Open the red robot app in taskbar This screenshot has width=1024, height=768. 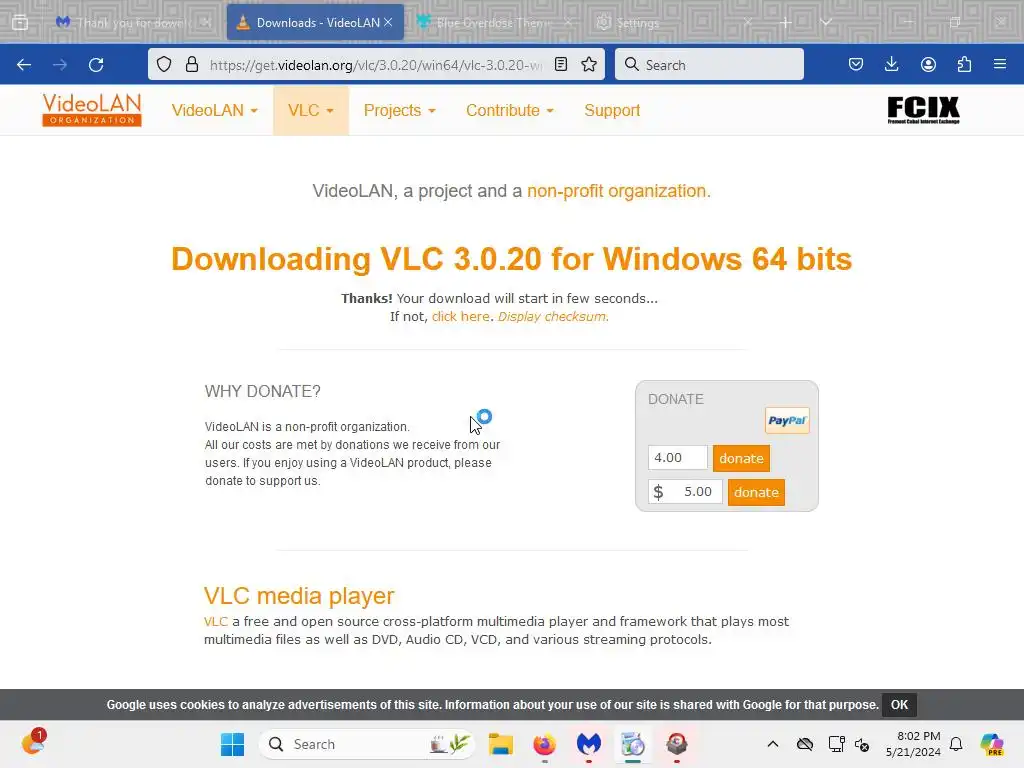677,744
